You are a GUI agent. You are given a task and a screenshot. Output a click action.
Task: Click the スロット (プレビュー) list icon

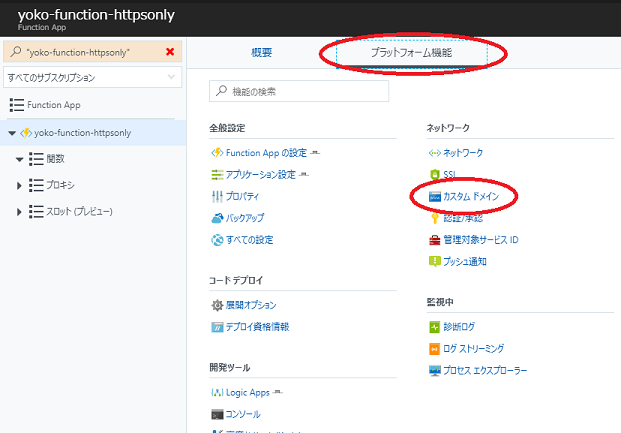(x=36, y=212)
